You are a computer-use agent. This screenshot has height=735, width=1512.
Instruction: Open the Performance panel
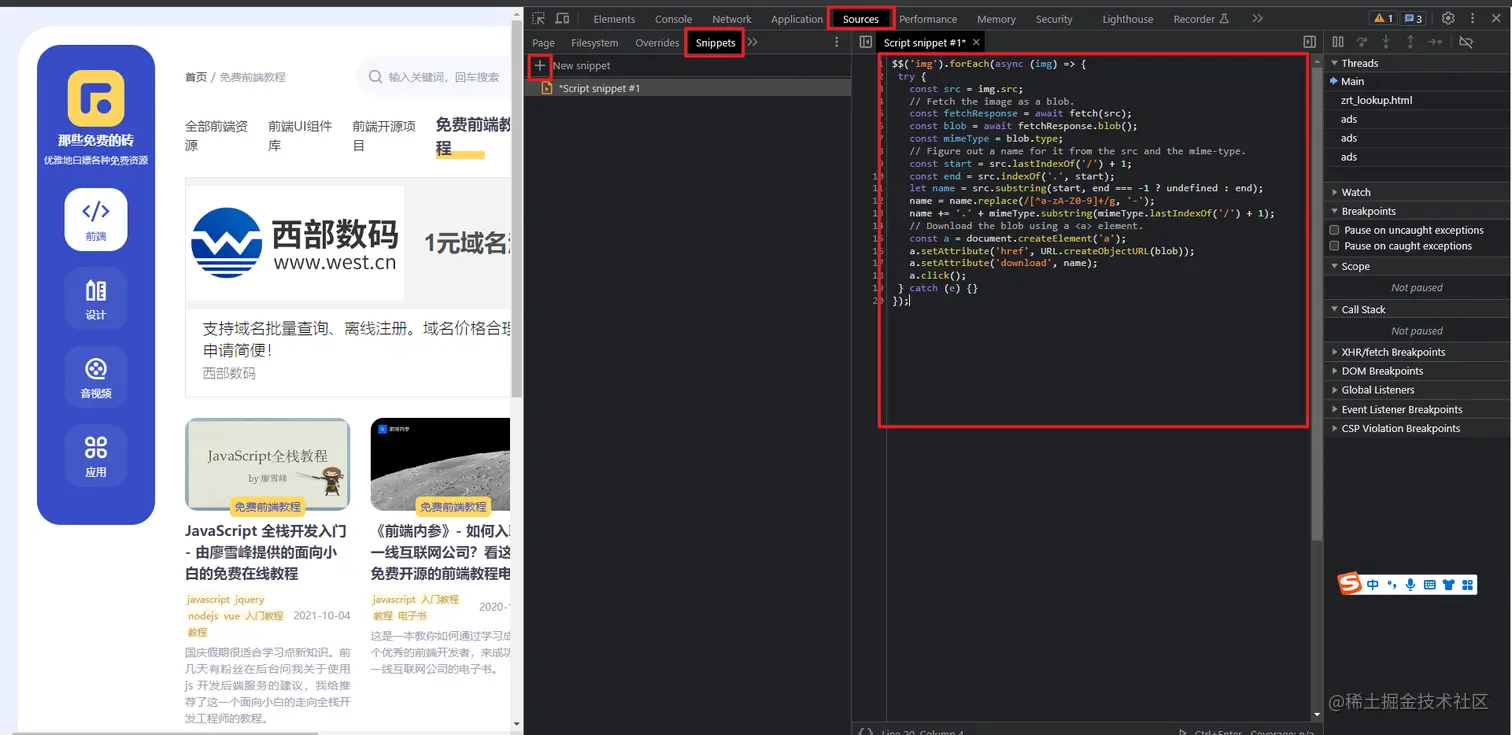[x=928, y=19]
